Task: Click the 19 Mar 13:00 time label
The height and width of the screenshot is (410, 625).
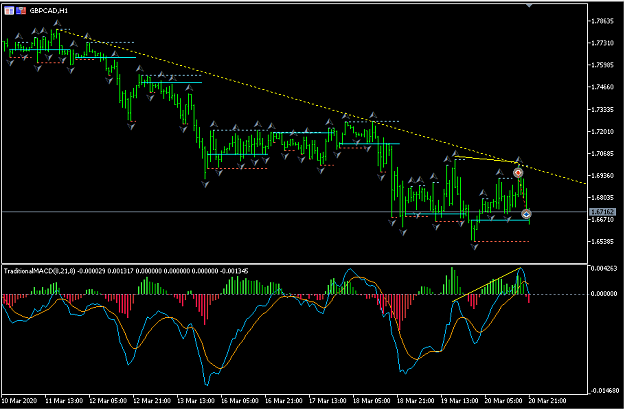Action: [x=461, y=400]
